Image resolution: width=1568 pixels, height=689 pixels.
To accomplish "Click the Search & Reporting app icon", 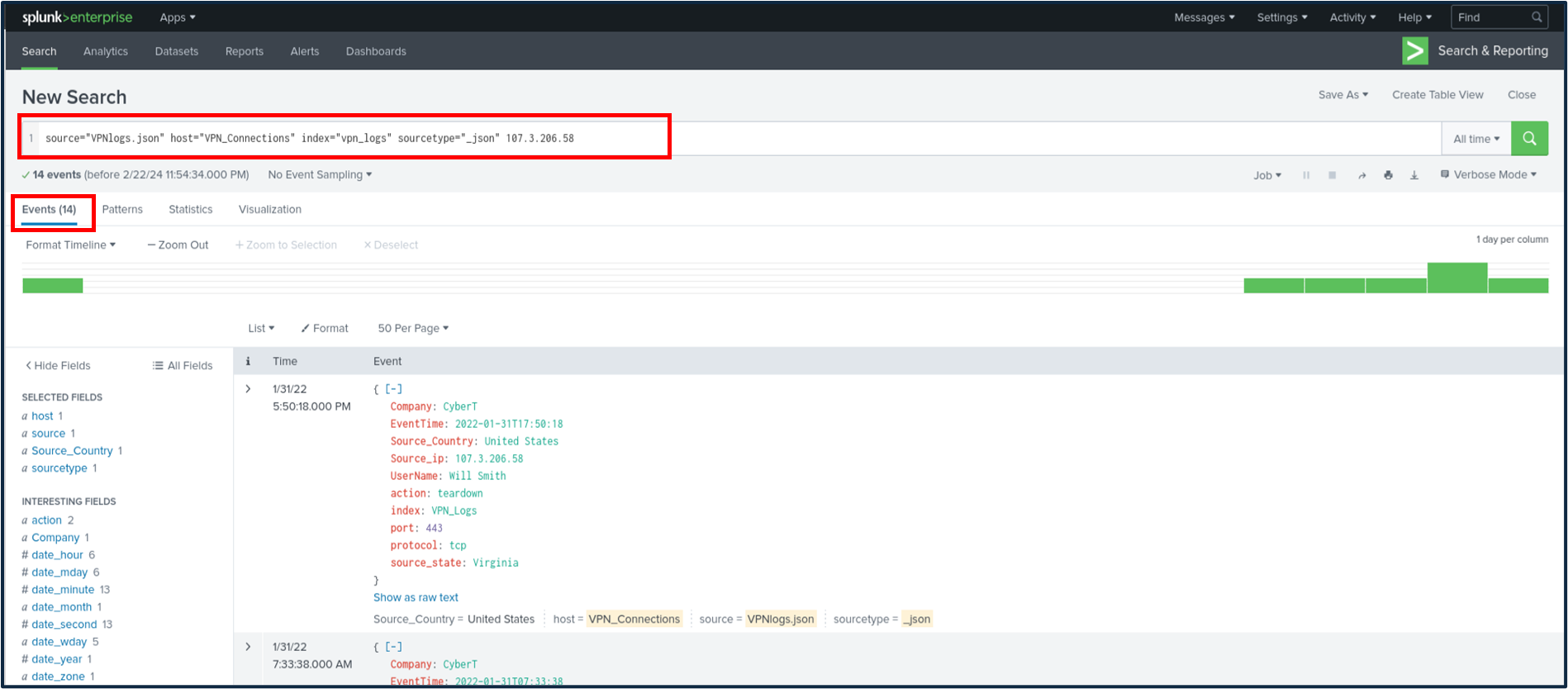I will pos(1415,51).
